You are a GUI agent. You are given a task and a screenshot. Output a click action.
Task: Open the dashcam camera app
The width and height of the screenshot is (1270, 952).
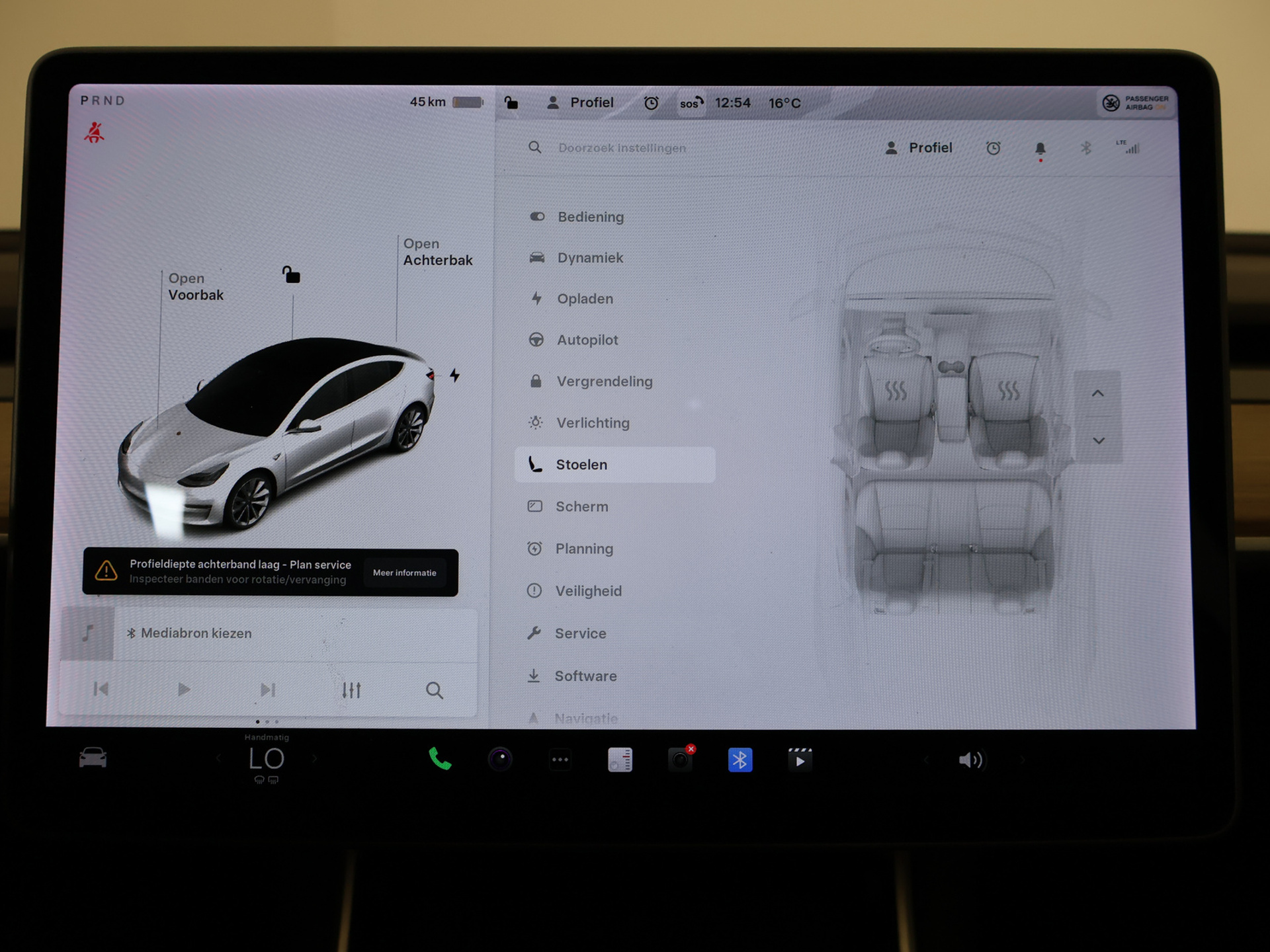(680, 760)
